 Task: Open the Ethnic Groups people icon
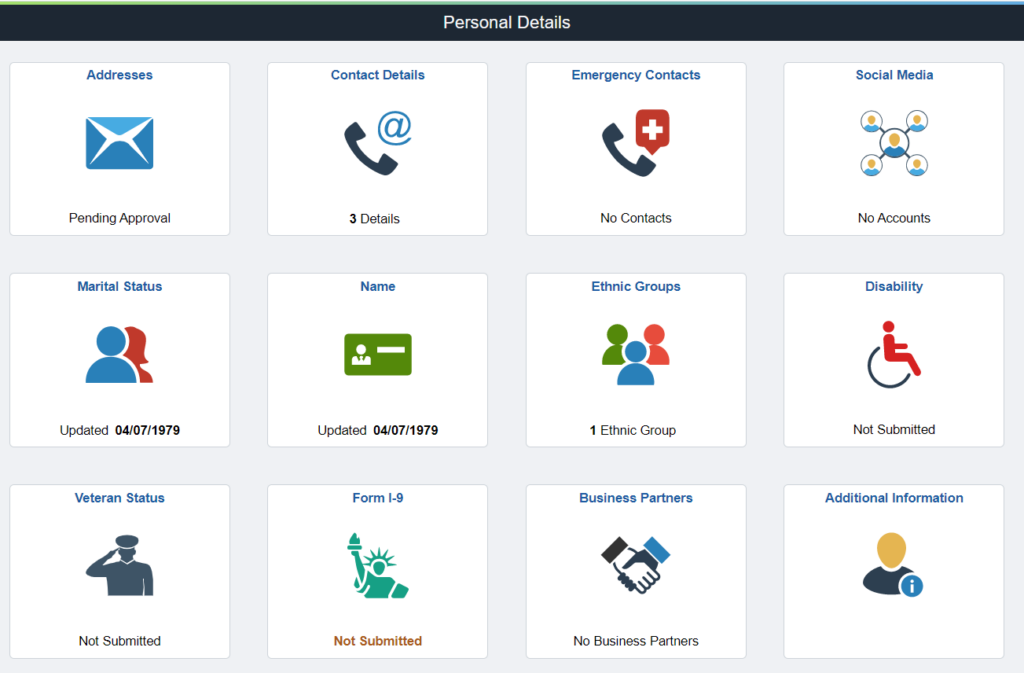click(635, 355)
